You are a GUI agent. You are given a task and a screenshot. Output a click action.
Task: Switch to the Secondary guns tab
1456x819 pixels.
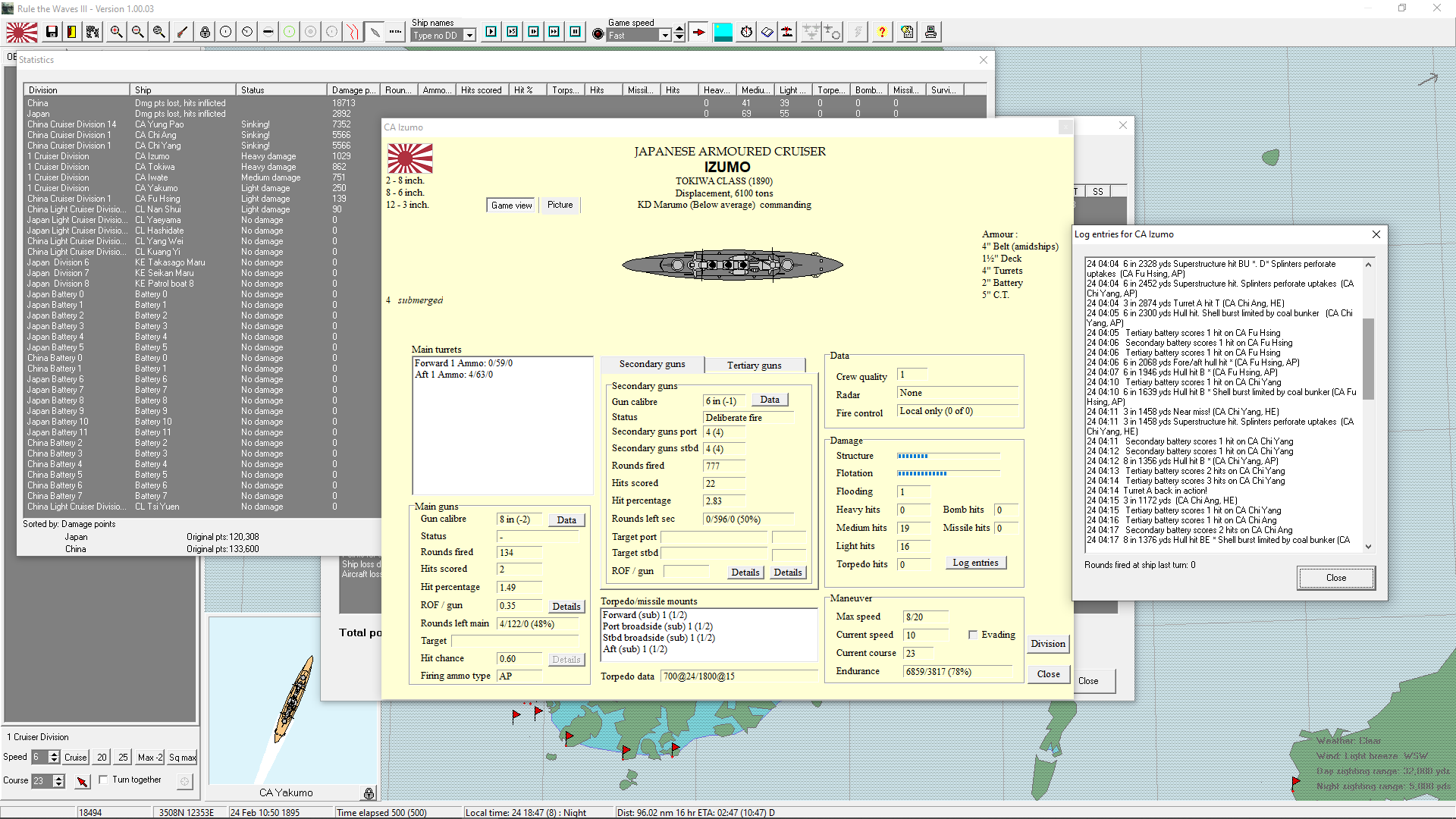pyautogui.click(x=652, y=364)
